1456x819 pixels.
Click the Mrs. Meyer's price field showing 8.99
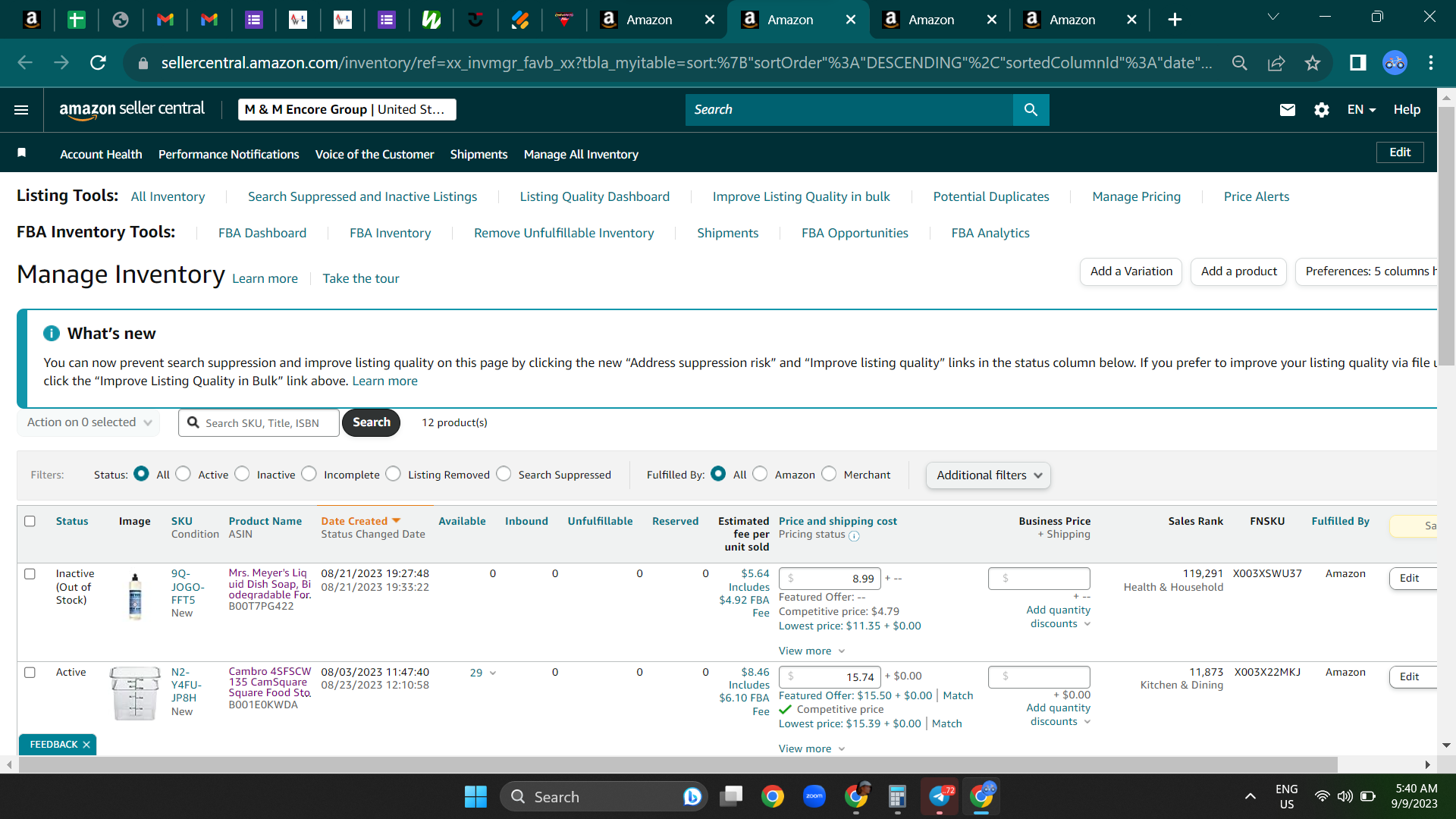(830, 579)
